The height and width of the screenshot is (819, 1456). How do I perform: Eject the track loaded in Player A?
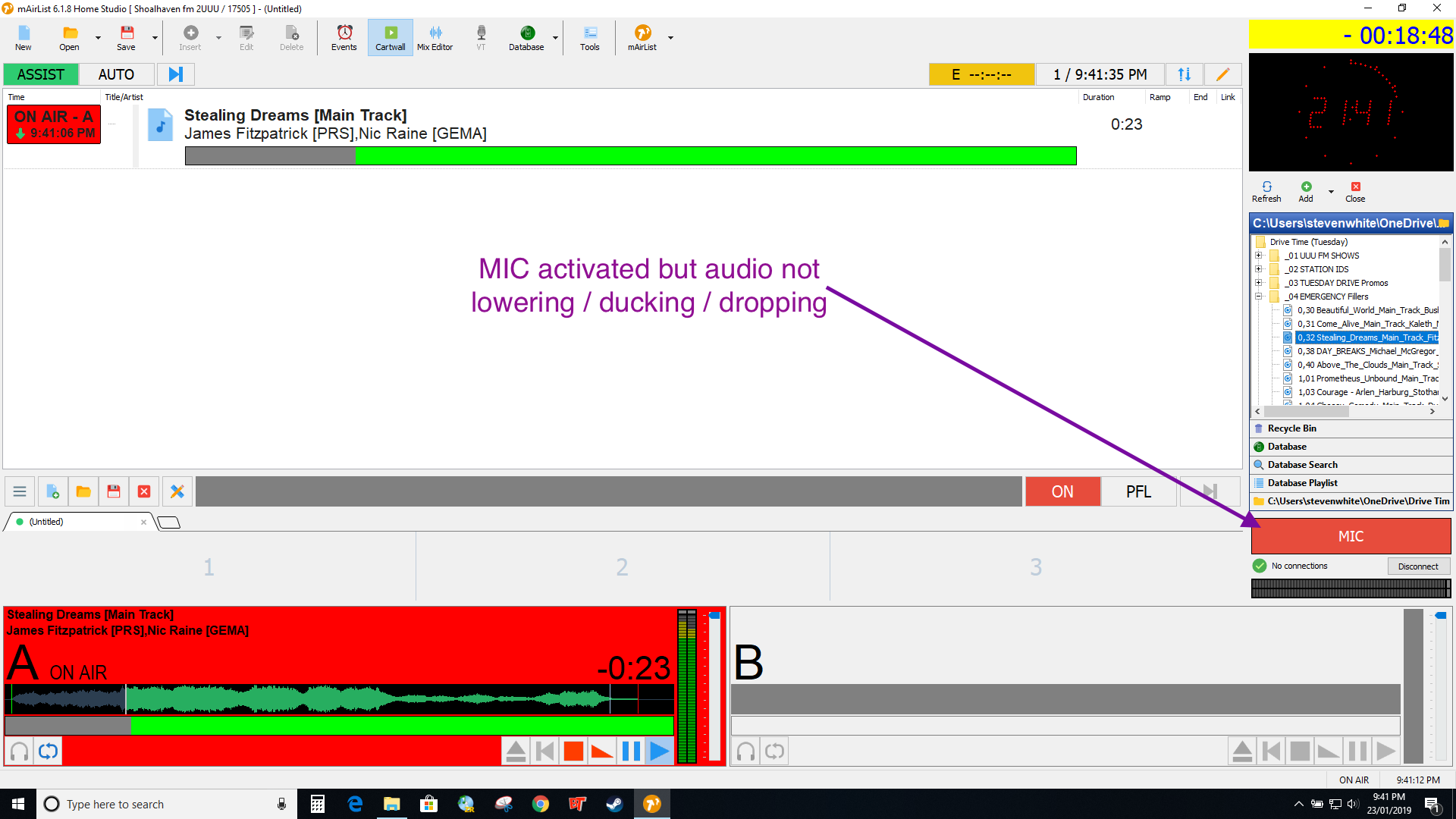point(516,751)
